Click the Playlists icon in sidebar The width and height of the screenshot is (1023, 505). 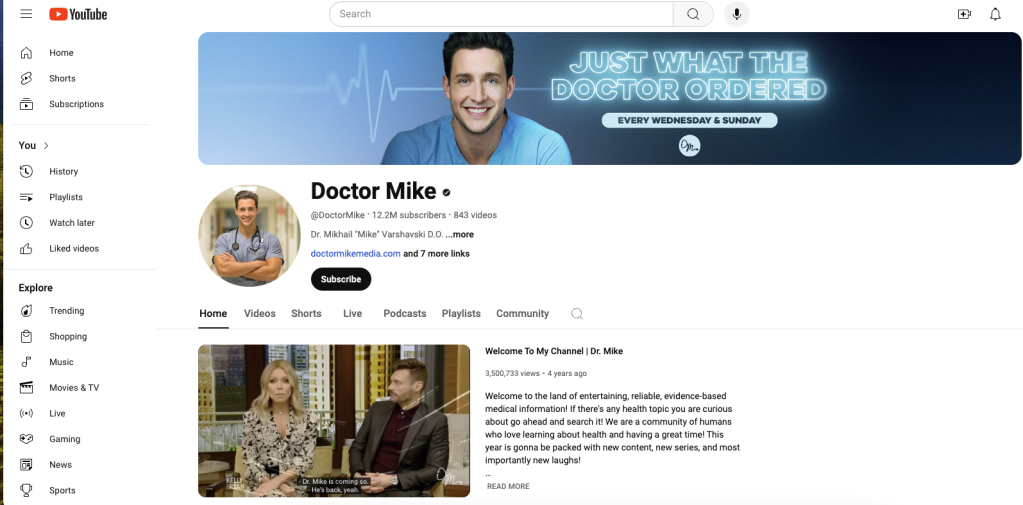click(26, 197)
